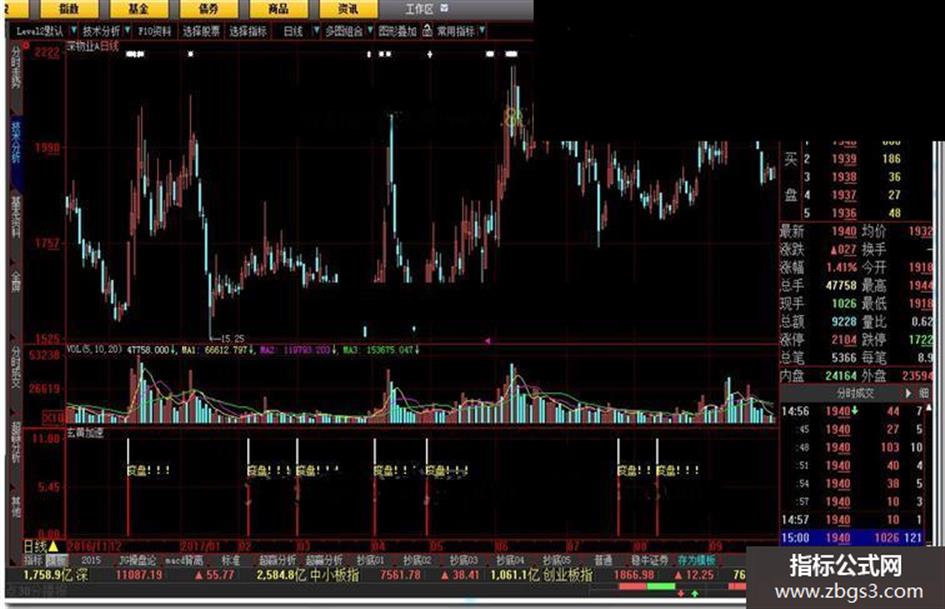Click 多图组合 in toolbar

(344, 31)
